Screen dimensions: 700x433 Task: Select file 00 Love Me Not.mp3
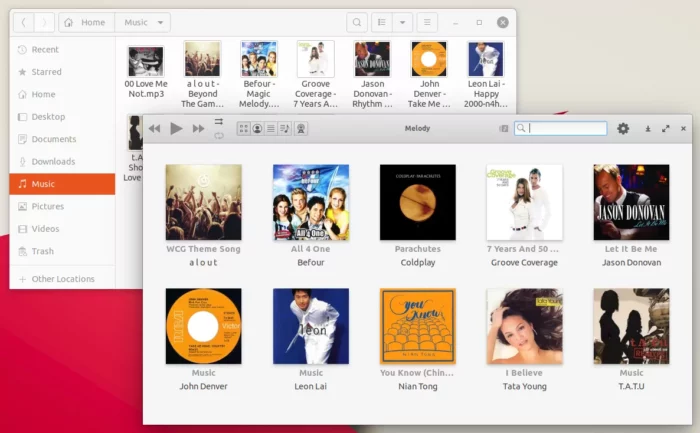click(x=146, y=71)
